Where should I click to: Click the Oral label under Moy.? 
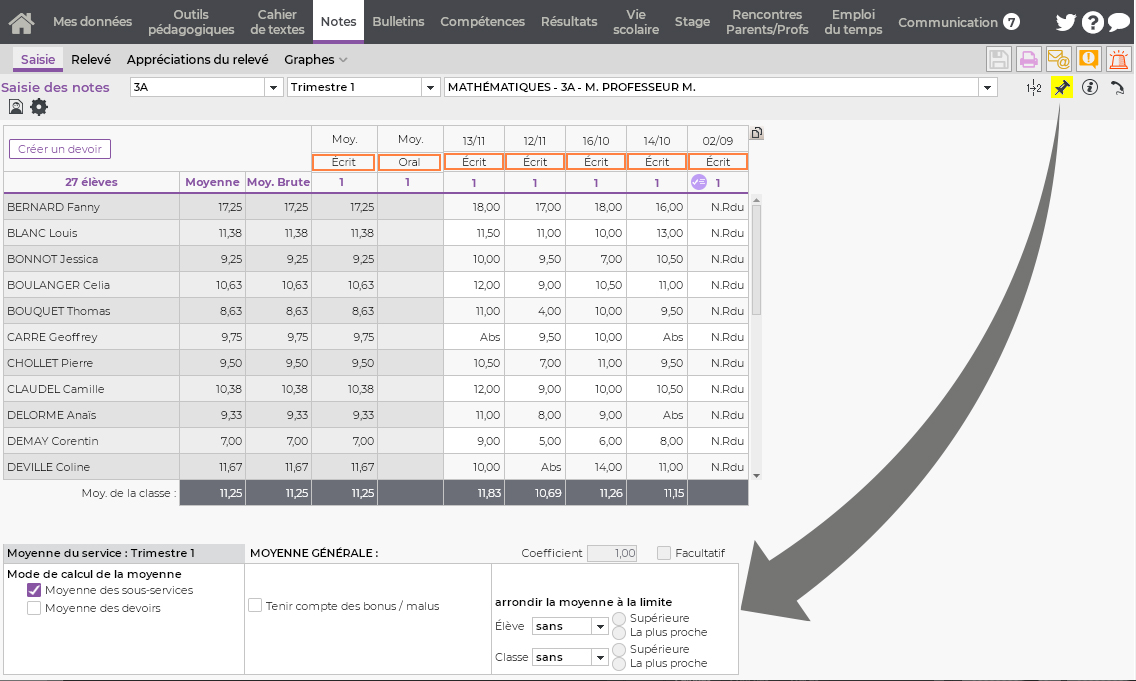(x=409, y=162)
